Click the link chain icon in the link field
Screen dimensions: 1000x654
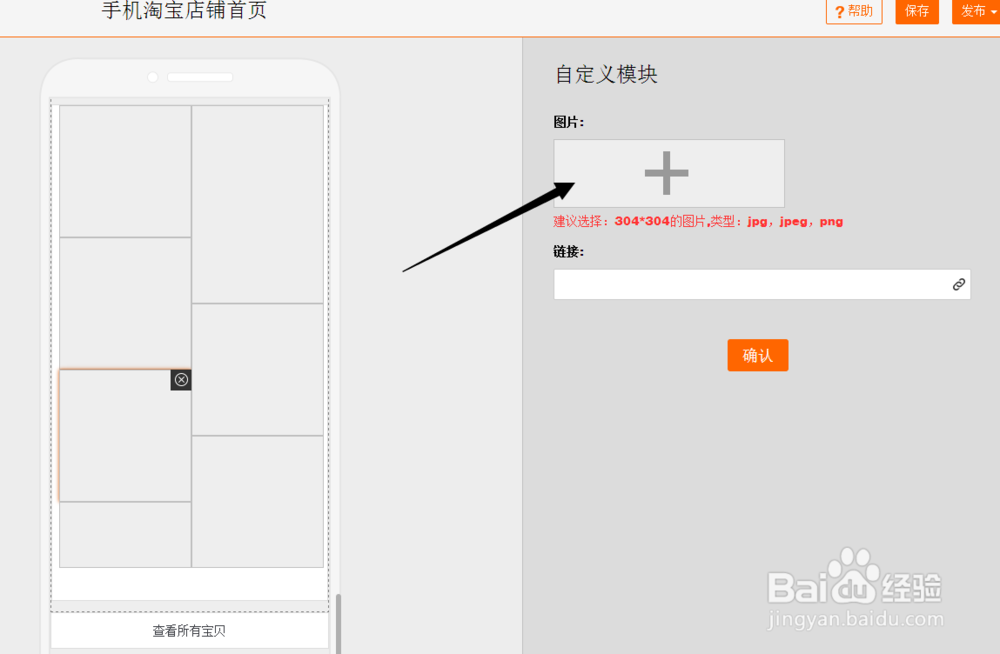[x=959, y=285]
